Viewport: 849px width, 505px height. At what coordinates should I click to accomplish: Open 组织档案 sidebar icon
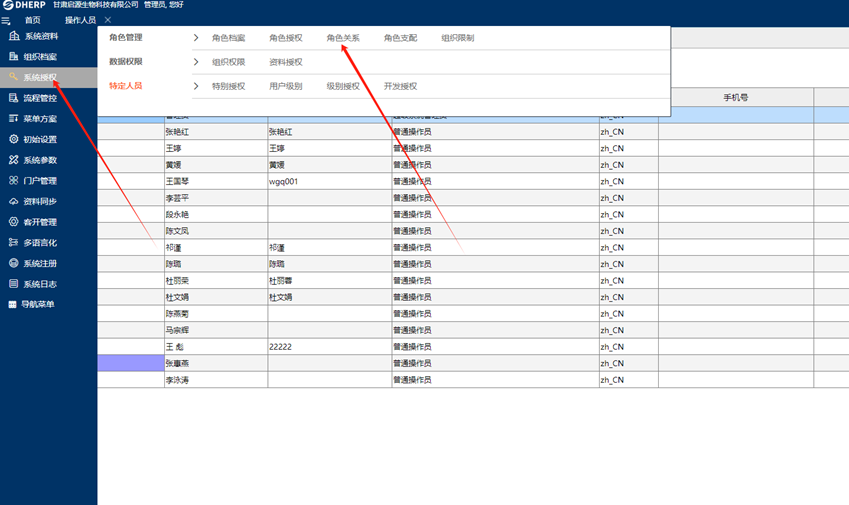coord(14,56)
